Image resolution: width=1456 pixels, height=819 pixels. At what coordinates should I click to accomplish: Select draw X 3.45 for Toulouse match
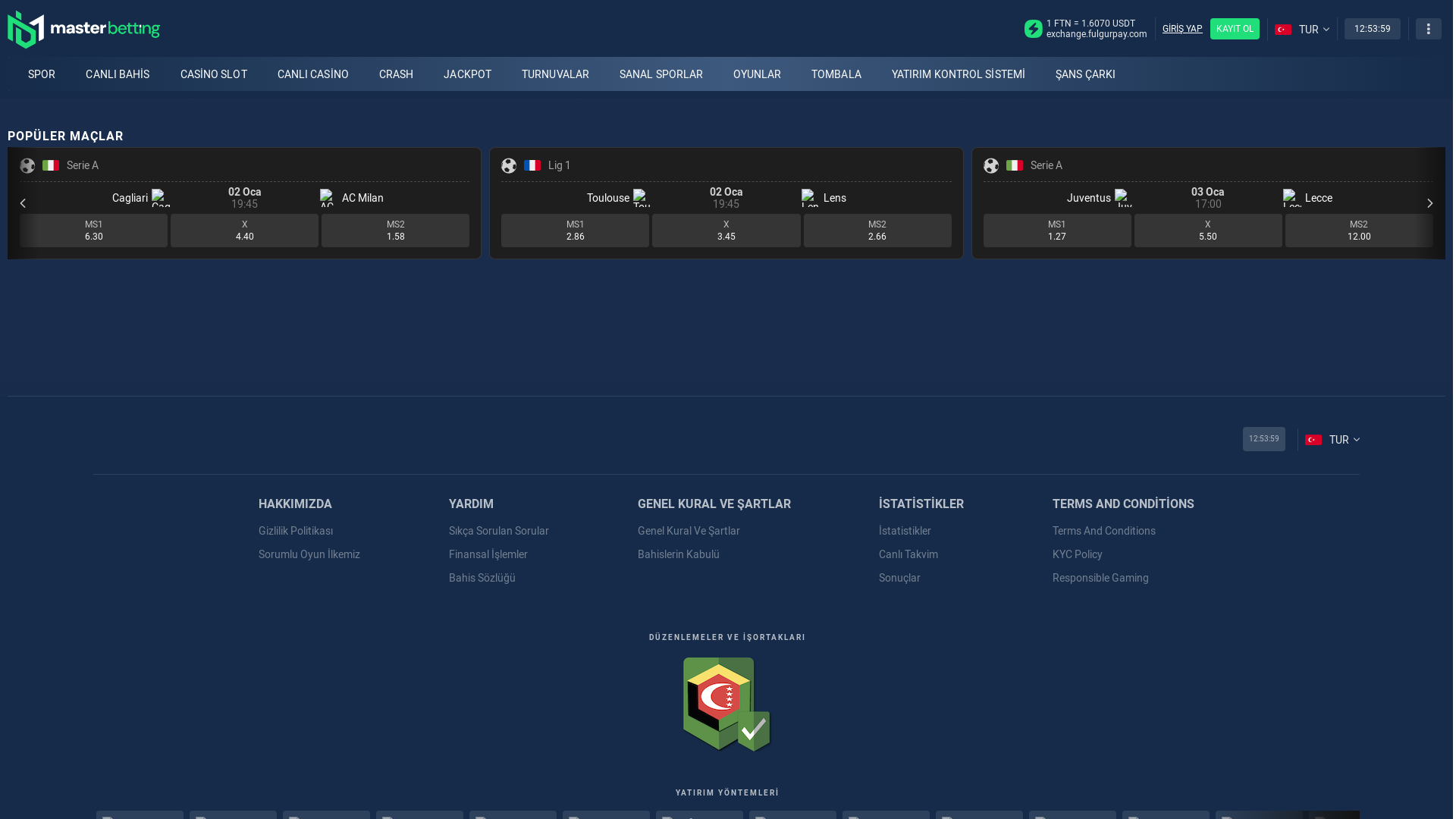726,231
